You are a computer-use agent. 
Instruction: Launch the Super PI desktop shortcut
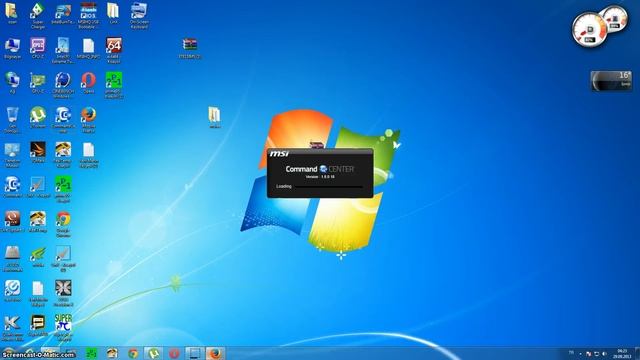coord(63,328)
